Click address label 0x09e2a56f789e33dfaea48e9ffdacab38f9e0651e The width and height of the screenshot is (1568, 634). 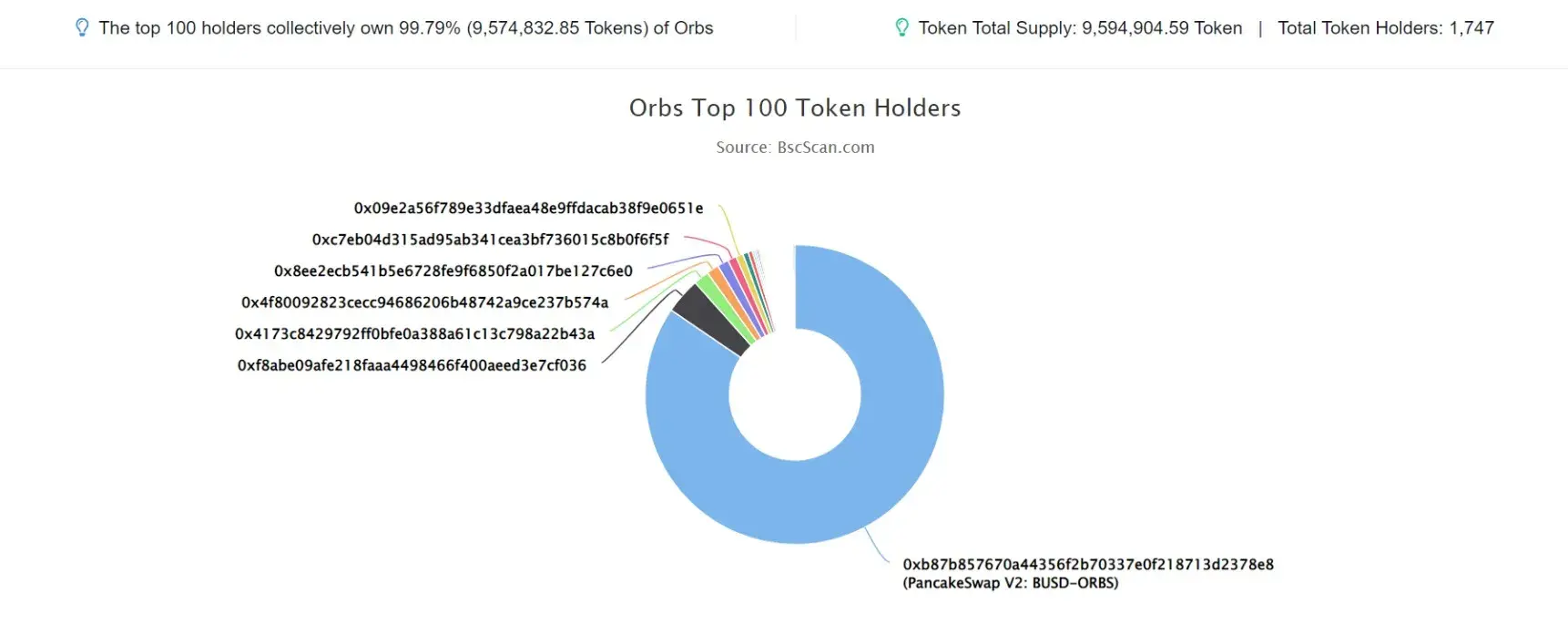pos(528,209)
